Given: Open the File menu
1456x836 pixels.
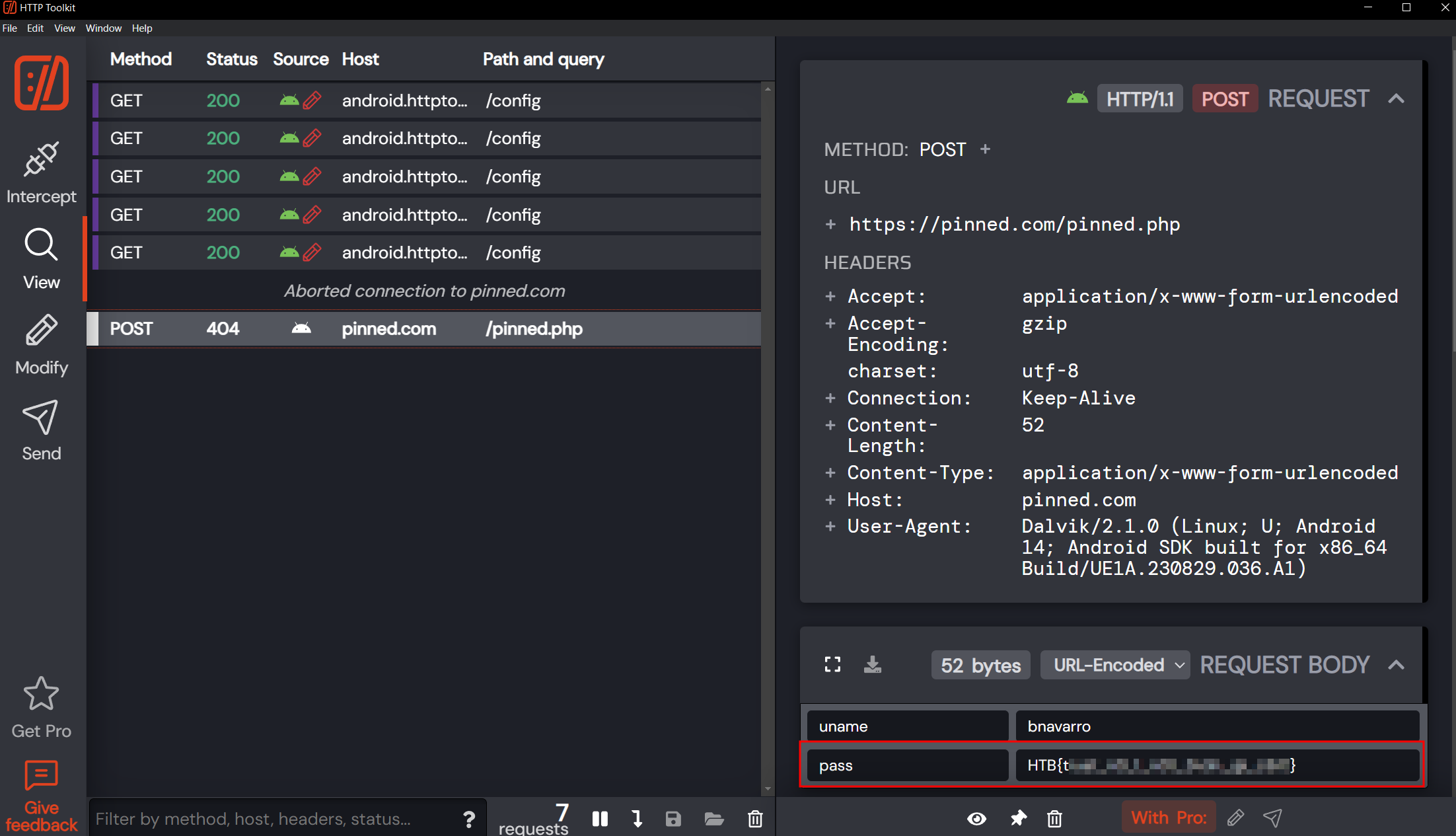Looking at the screenshot, I should pos(10,28).
